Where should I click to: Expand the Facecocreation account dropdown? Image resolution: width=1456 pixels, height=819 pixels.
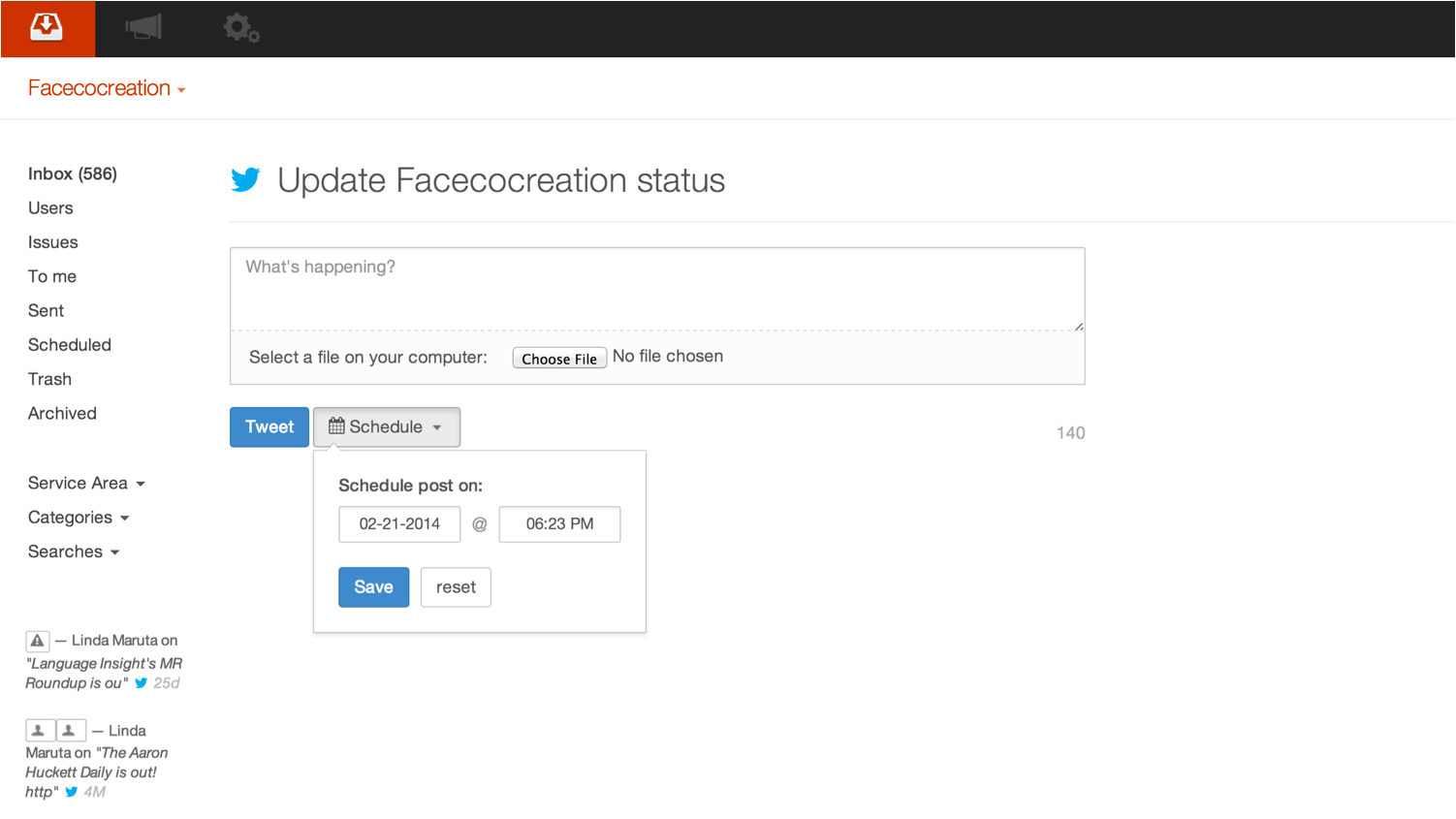pos(107,88)
